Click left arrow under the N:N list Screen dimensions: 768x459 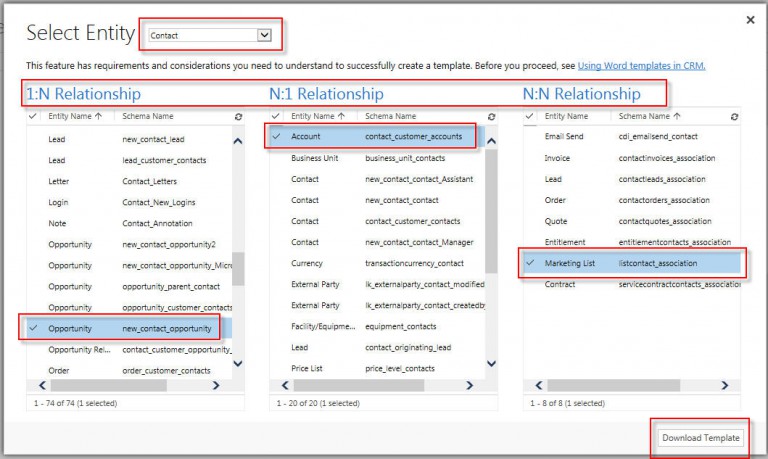pyautogui.click(x=539, y=386)
